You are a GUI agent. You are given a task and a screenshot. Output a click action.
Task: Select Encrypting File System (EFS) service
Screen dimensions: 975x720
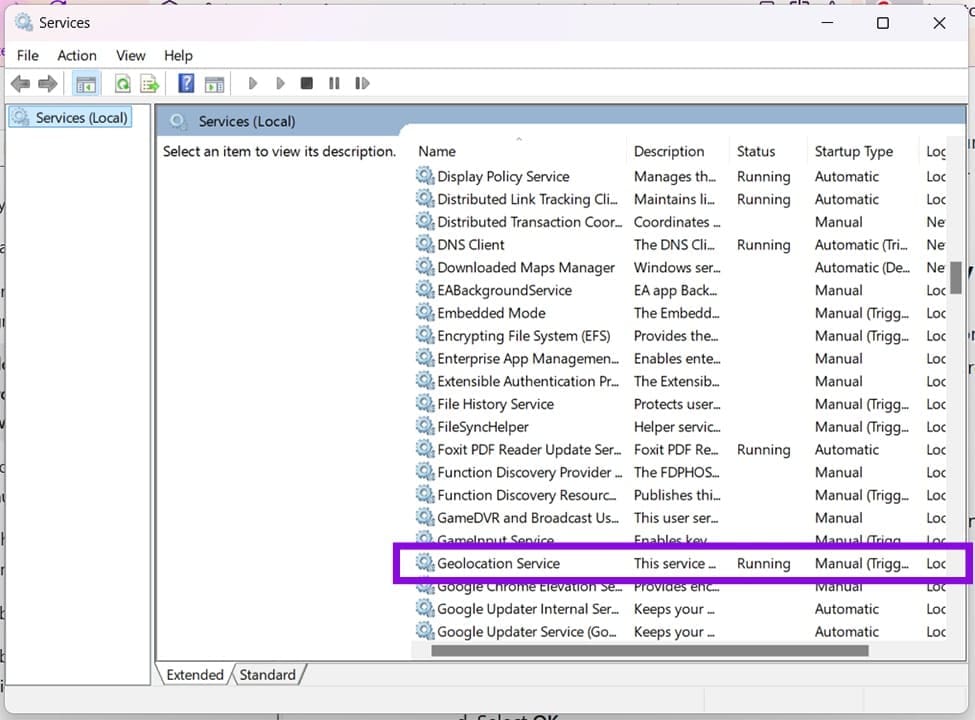pyautogui.click(x=681, y=336)
